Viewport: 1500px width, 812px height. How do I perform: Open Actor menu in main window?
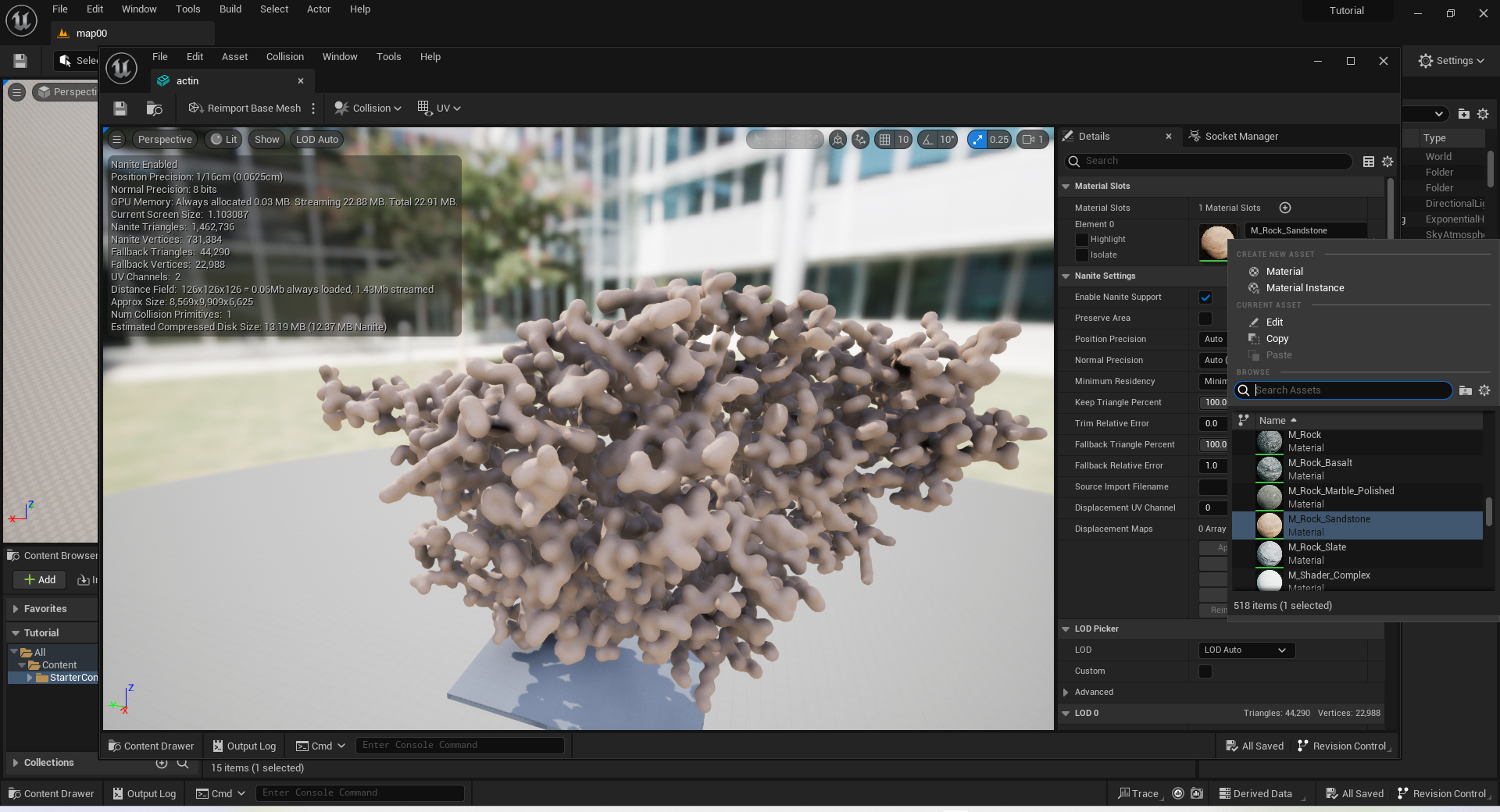(x=319, y=9)
